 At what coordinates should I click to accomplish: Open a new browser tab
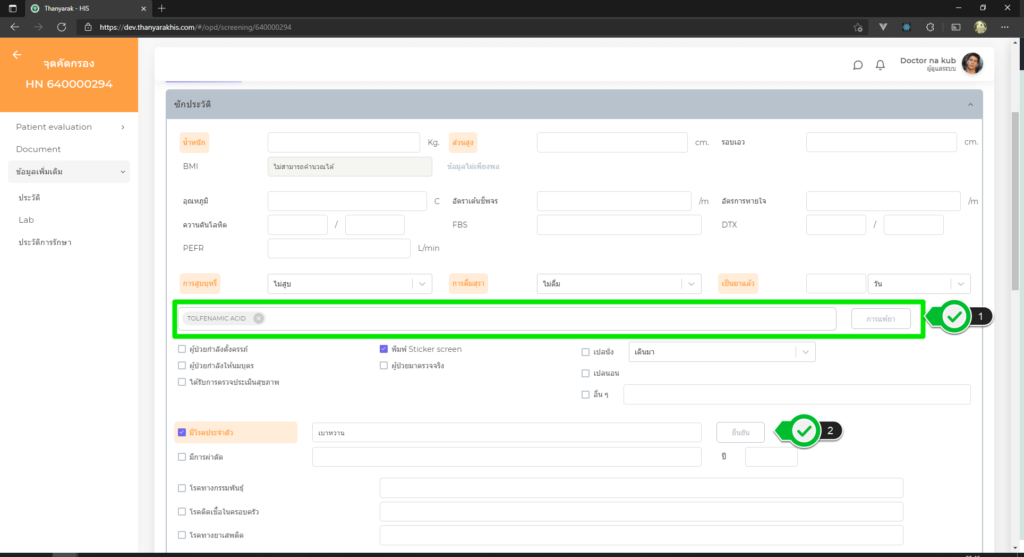coord(162,8)
